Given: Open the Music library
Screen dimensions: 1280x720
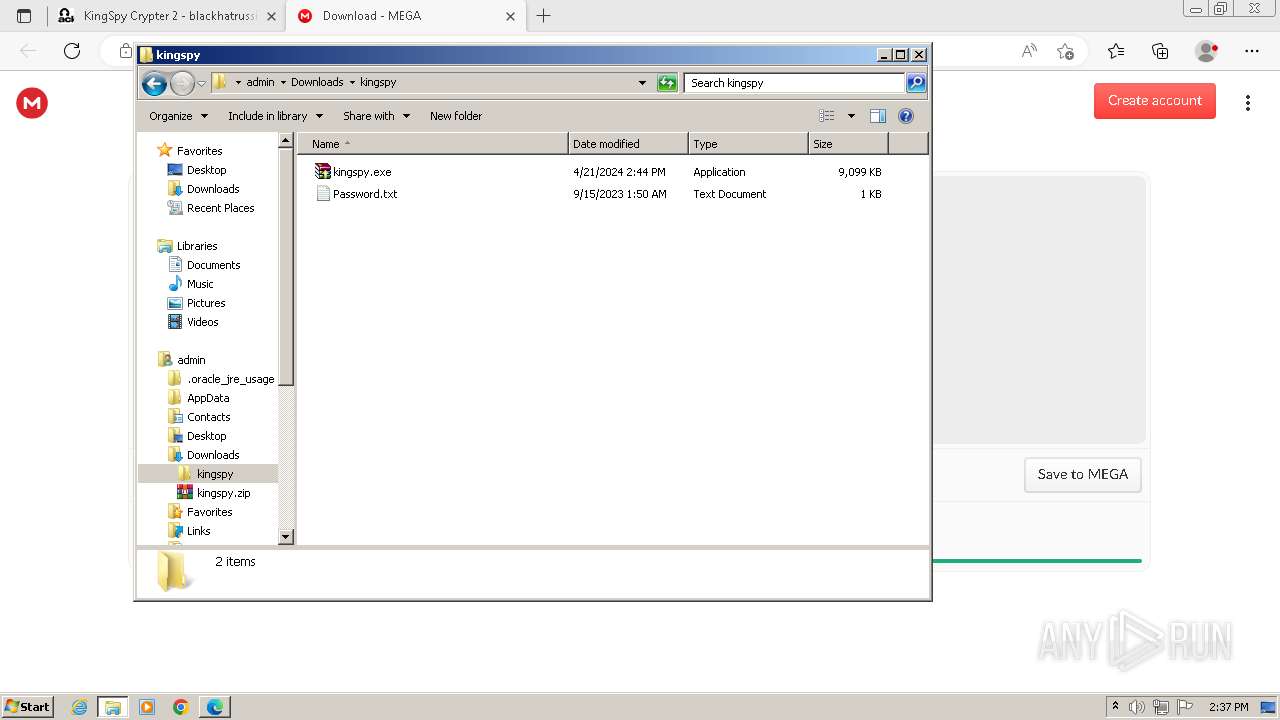Looking at the screenshot, I should tap(200, 284).
